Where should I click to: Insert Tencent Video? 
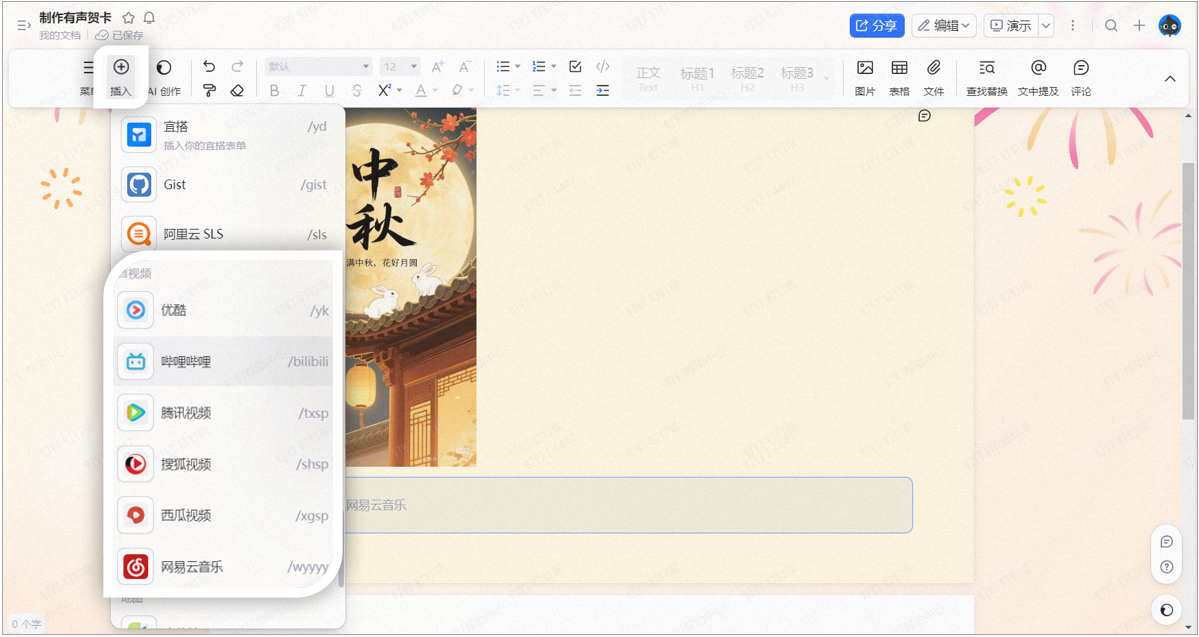tap(223, 413)
